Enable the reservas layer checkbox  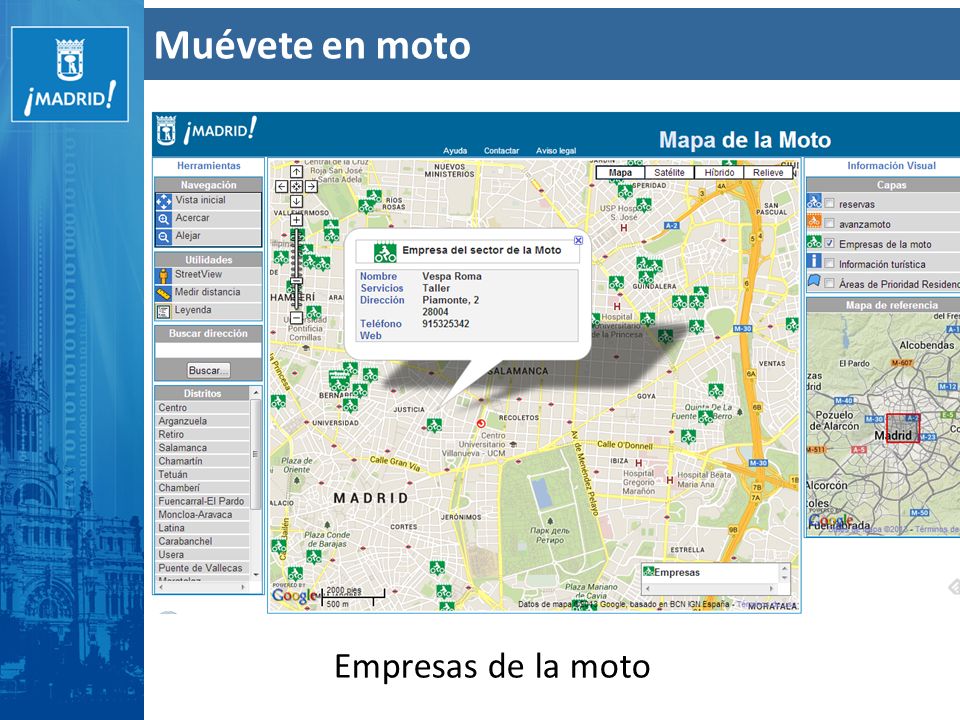coord(830,203)
